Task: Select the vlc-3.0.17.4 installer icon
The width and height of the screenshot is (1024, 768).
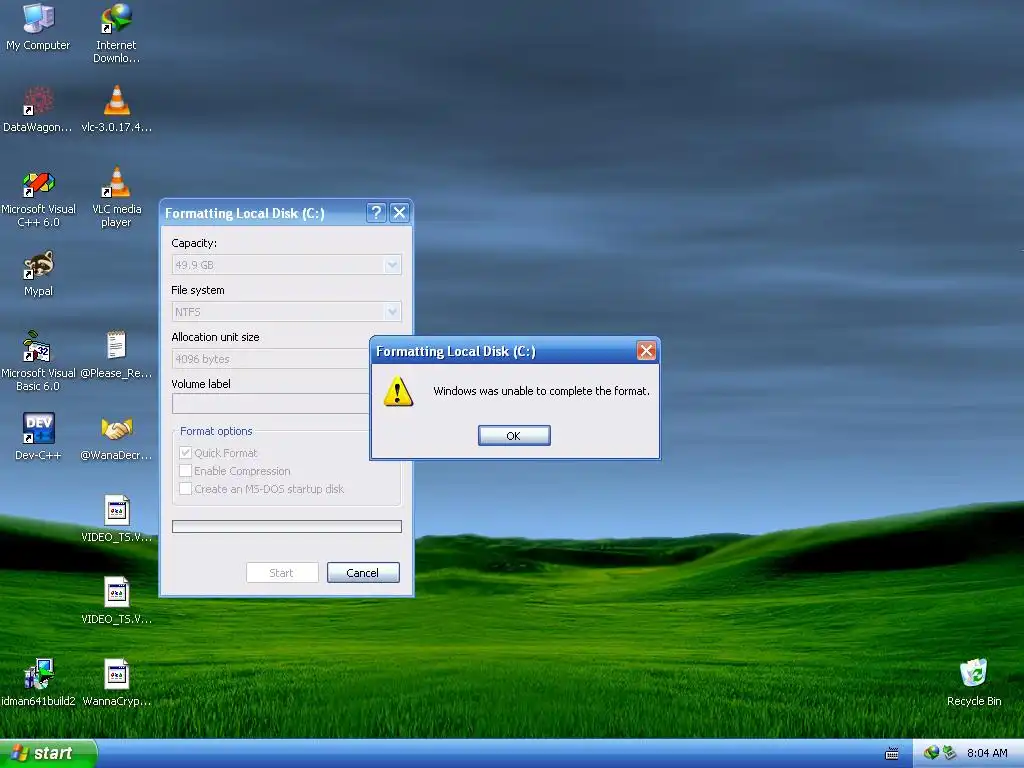Action: tap(116, 108)
